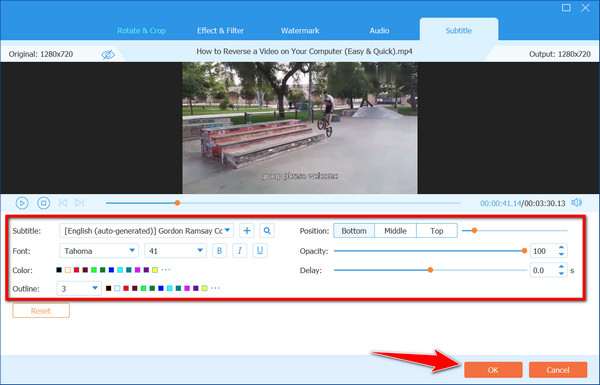The image size is (600, 385).
Task: Pick black Outline color swatch
Action: click(109, 288)
